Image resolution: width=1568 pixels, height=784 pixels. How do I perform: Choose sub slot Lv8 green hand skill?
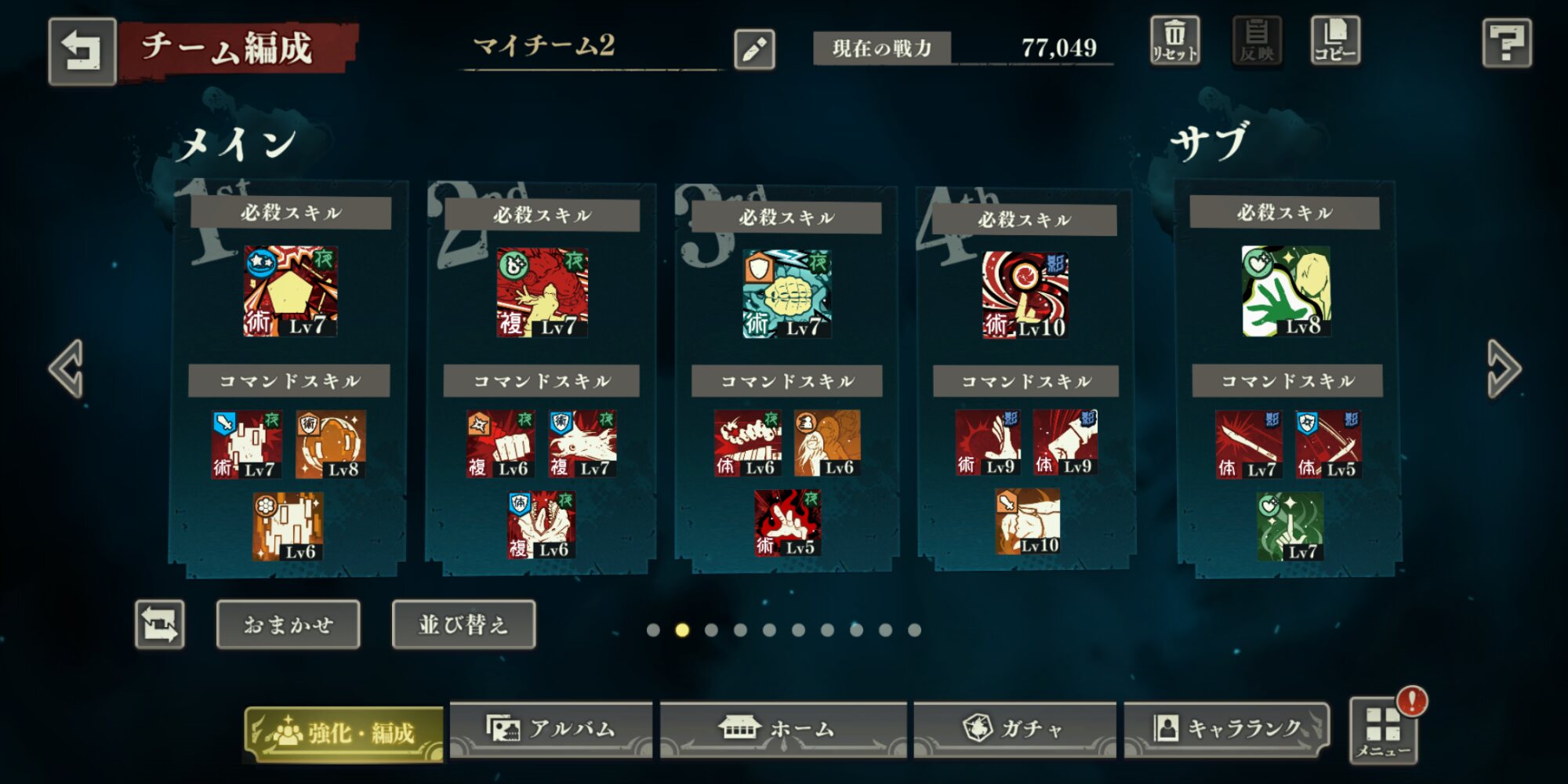click(x=1287, y=291)
